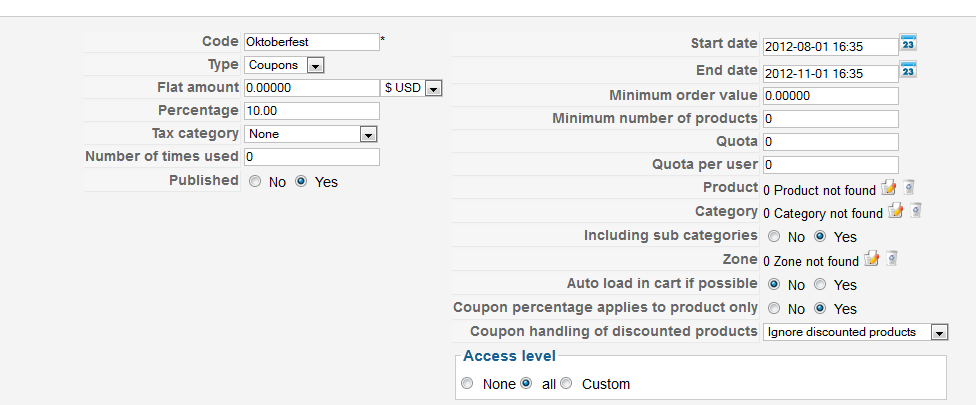This screenshot has width=976, height=405.
Task: Focus the Percentage input field
Action: pyautogui.click(x=312, y=111)
